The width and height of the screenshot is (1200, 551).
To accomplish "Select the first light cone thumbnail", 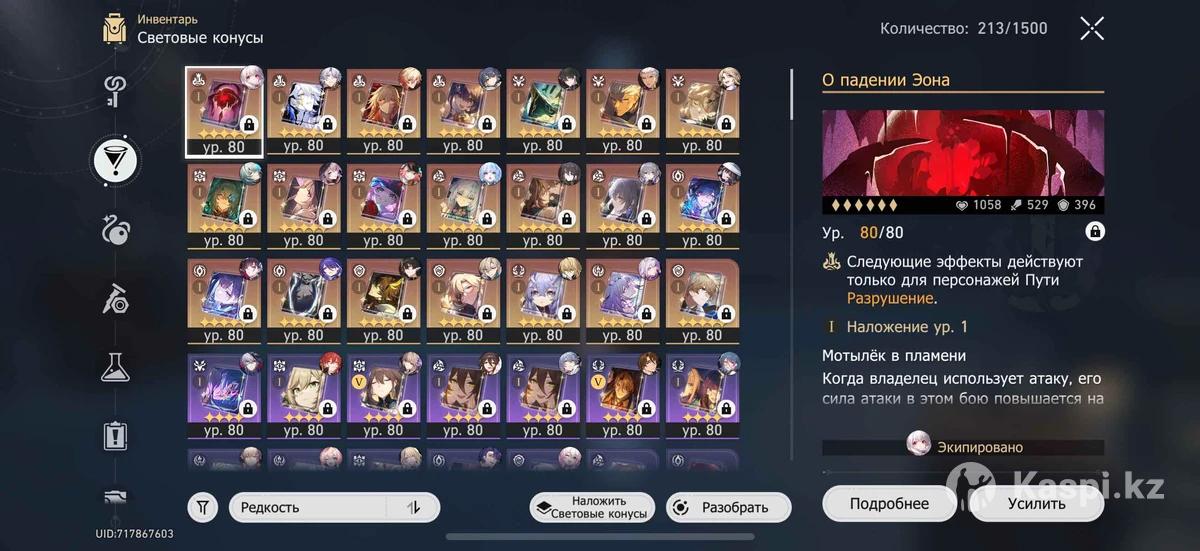I will (x=224, y=112).
